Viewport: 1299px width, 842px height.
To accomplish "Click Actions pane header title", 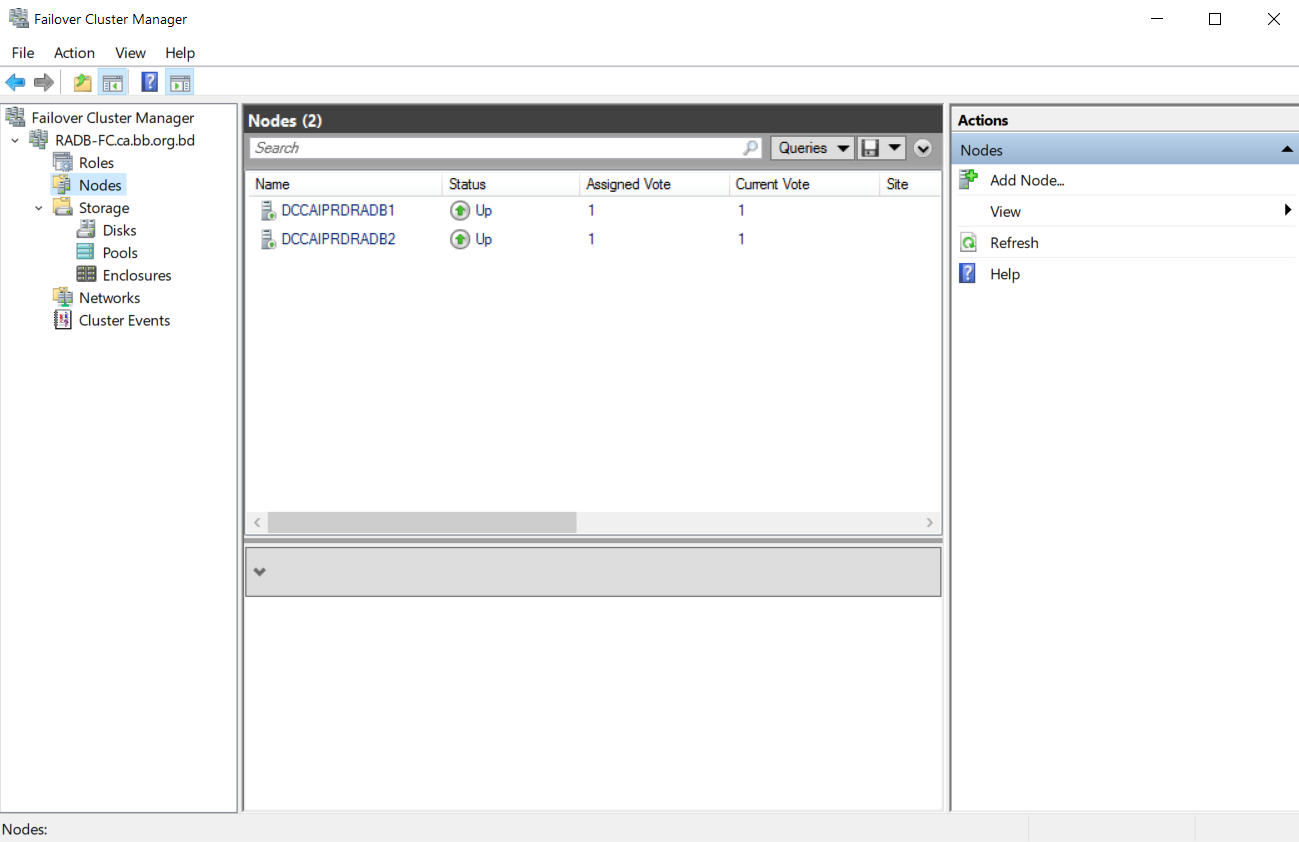I will coord(983,120).
